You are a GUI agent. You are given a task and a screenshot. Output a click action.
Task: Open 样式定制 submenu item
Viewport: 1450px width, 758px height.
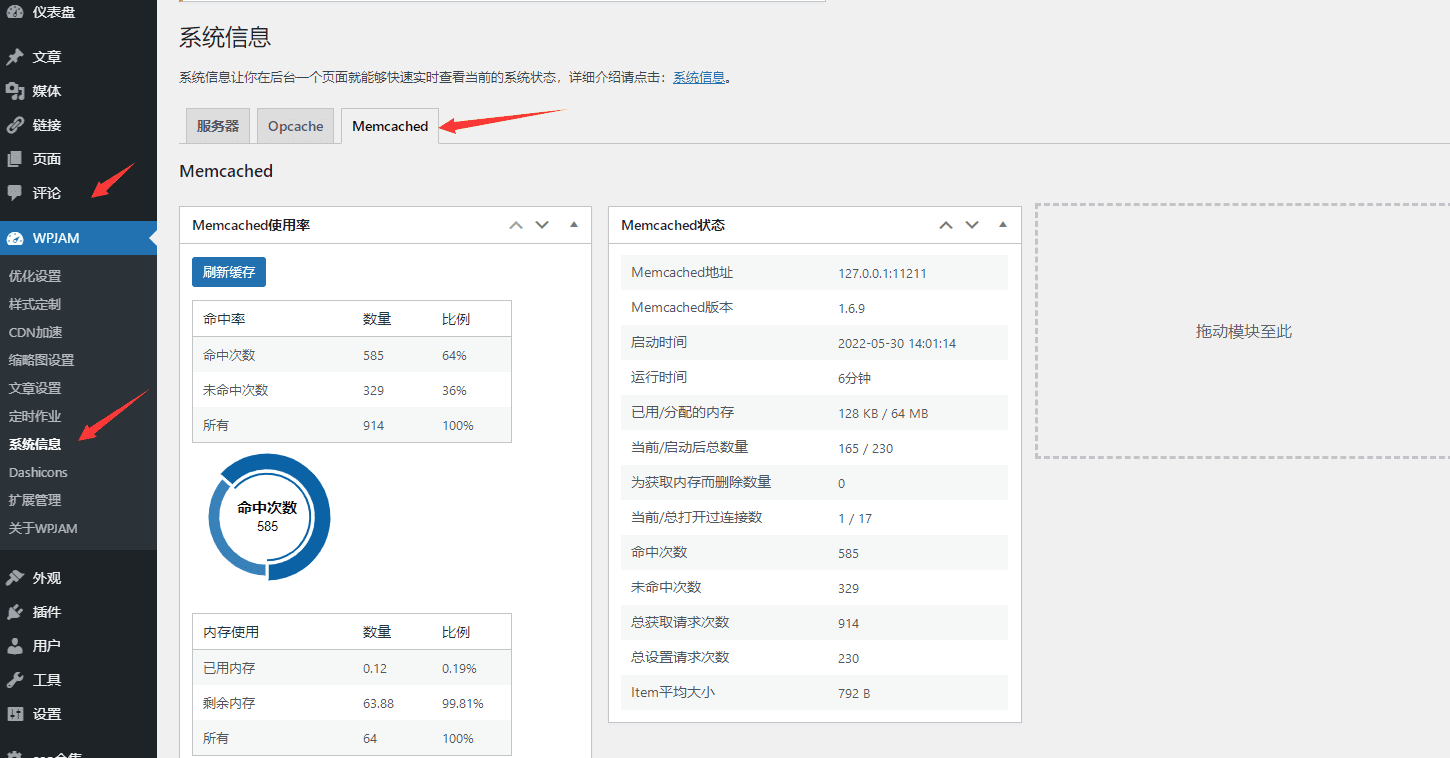tap(35, 304)
